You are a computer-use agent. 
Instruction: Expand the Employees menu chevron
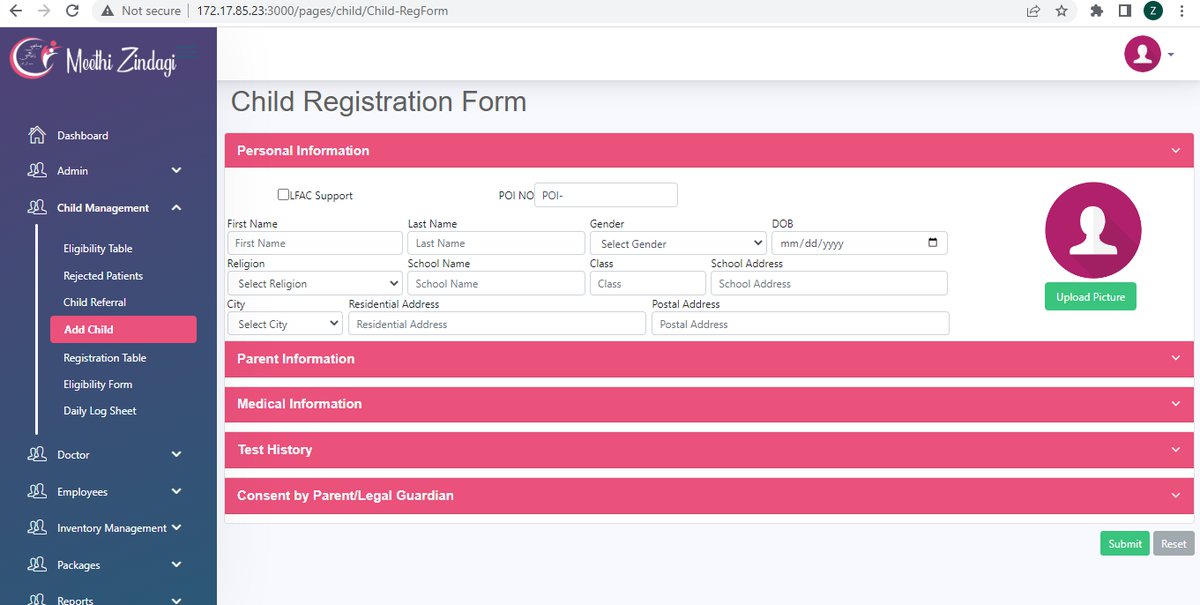tap(176, 492)
